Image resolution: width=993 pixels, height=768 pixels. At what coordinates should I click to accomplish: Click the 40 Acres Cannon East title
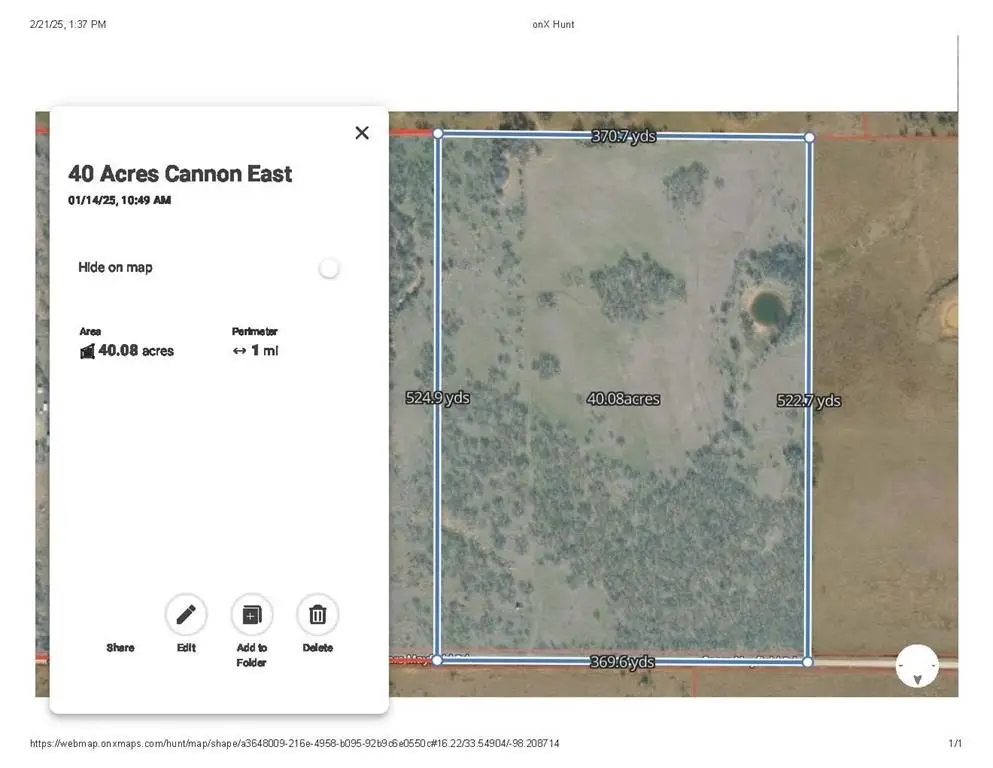(x=180, y=174)
